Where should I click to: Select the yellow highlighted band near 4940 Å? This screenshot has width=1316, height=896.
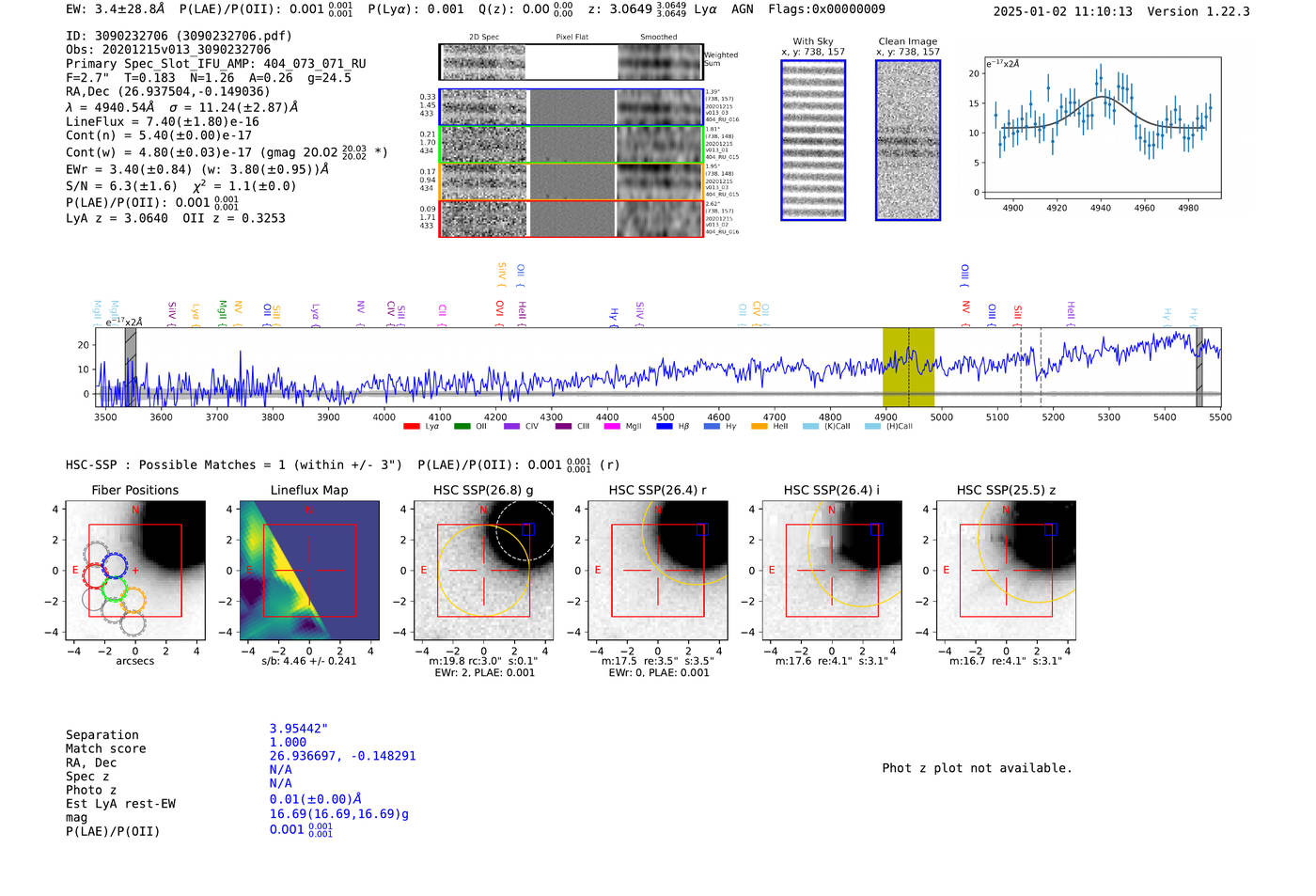click(x=908, y=367)
